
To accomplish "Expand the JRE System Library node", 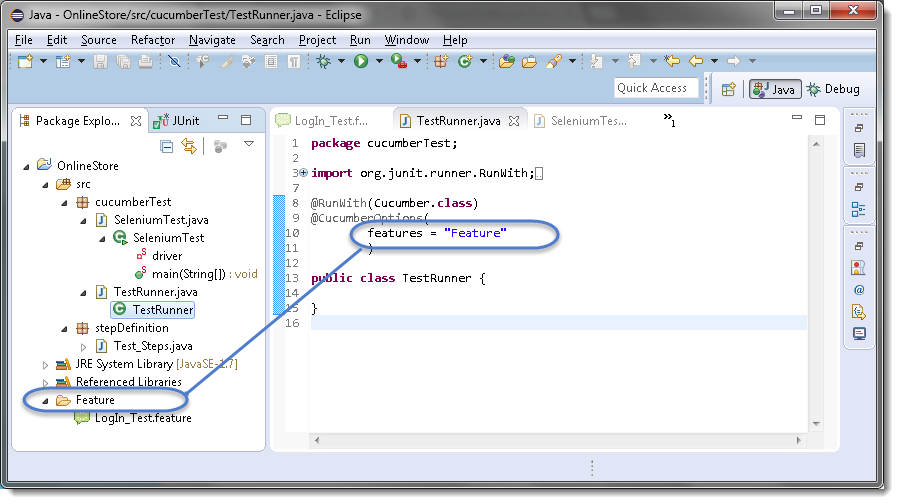I will point(45,365).
